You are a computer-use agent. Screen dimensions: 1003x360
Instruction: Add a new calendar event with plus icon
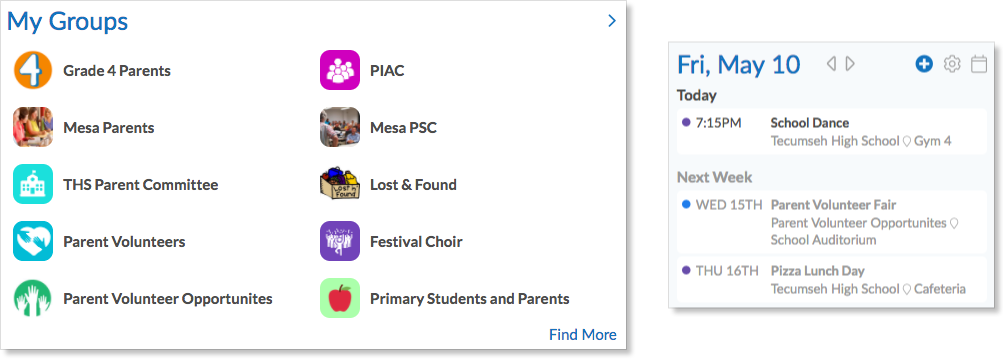pos(924,64)
